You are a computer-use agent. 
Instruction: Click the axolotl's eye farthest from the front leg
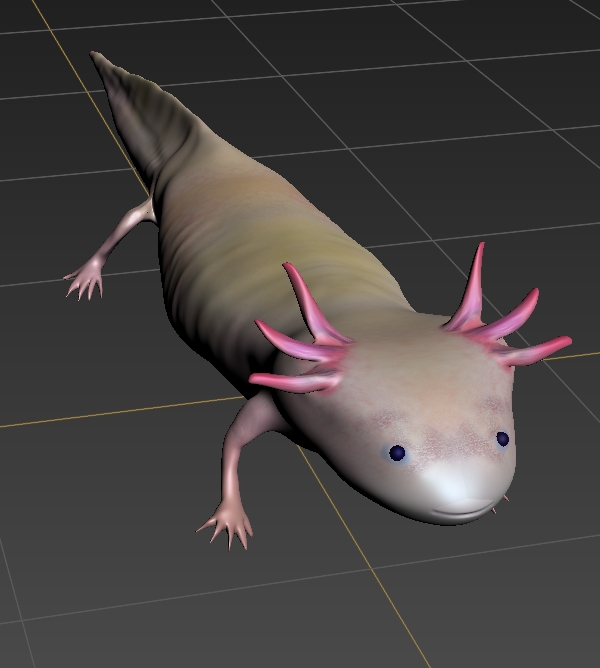(x=502, y=438)
